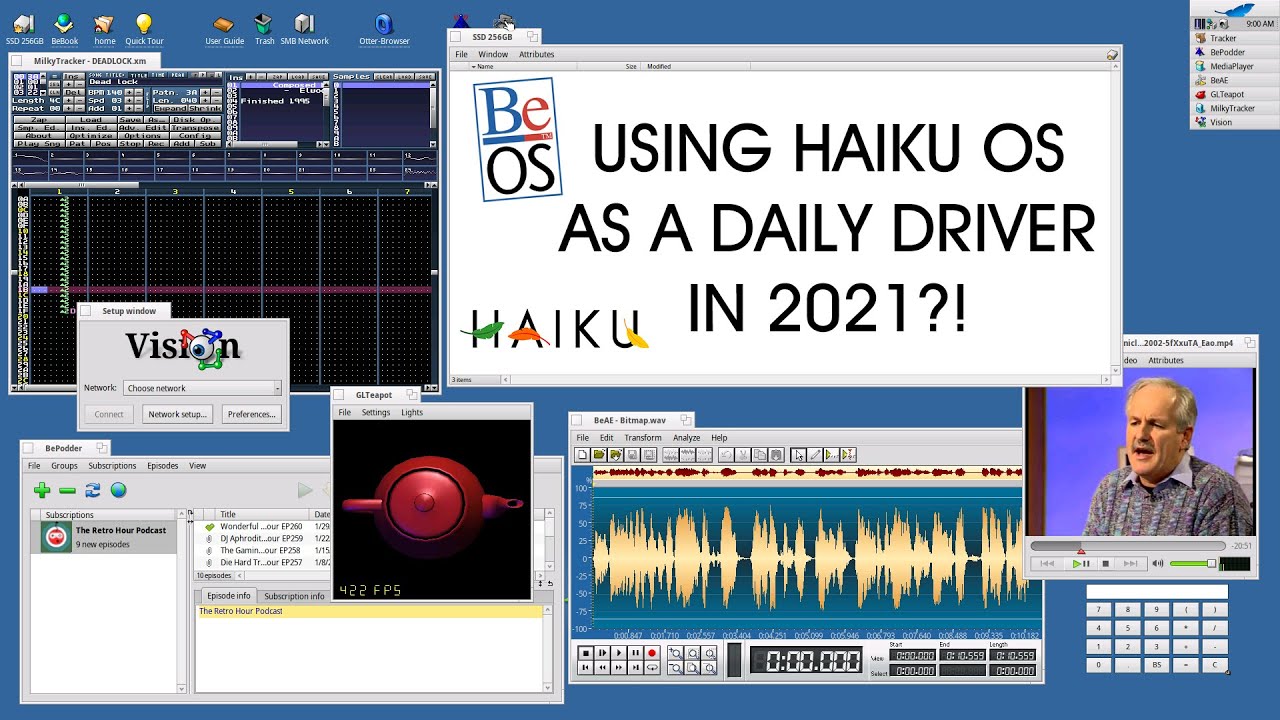The height and width of the screenshot is (720, 1280).
Task: Open the Otter-Browser desktop icon
Action: (384, 29)
